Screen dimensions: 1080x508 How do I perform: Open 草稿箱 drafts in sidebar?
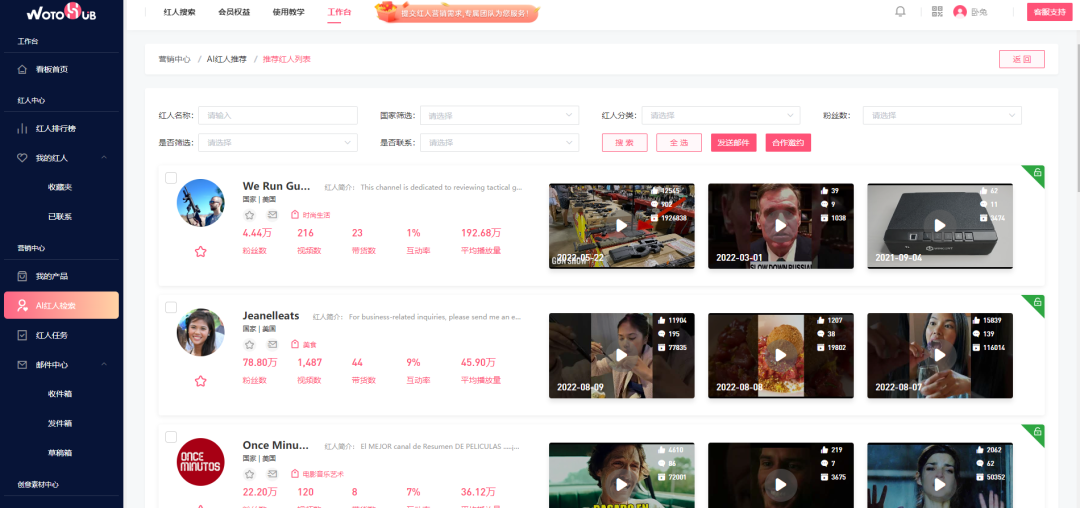[x=60, y=452]
